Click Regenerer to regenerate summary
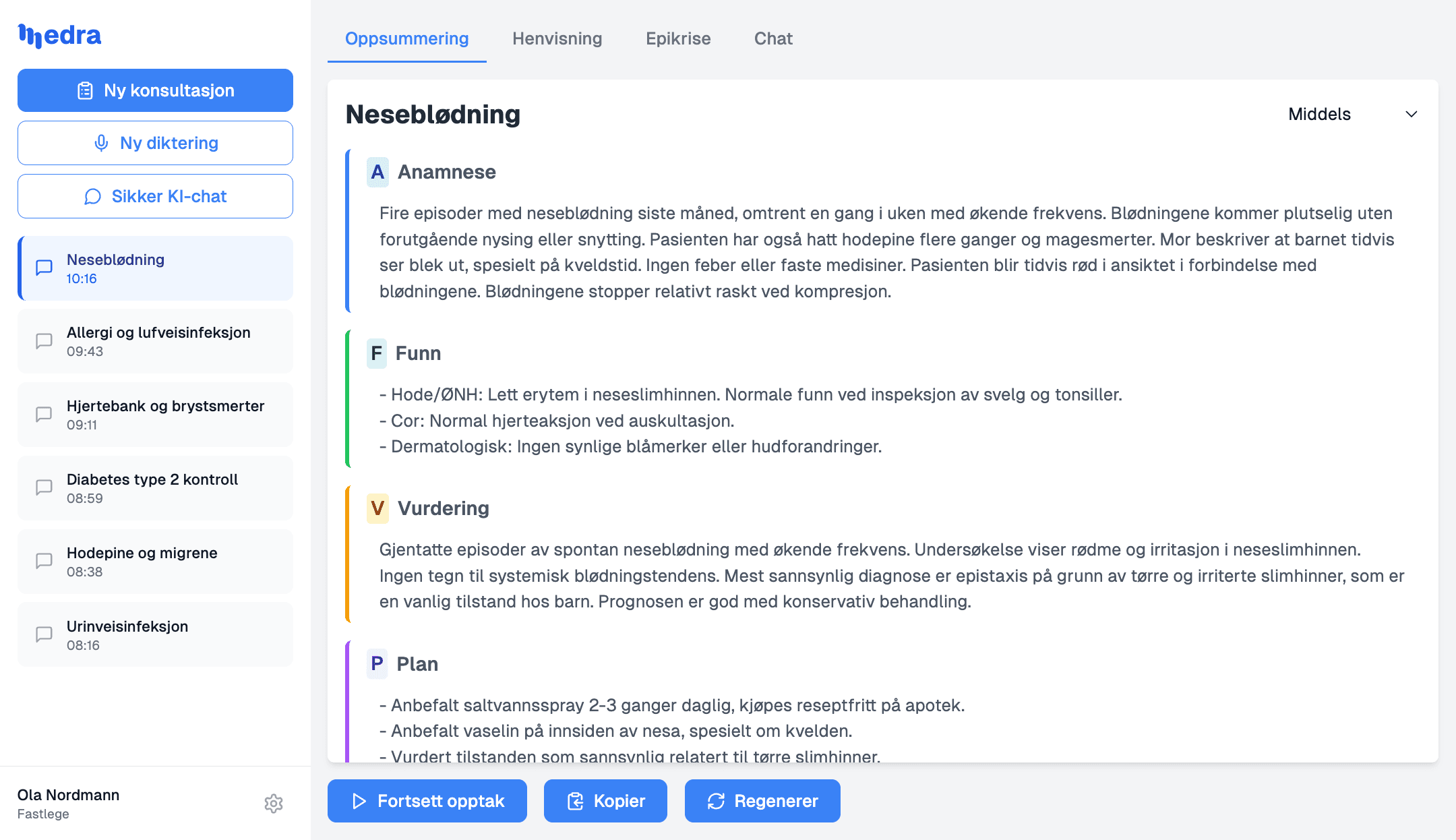The width and height of the screenshot is (1456, 840). tap(762, 801)
